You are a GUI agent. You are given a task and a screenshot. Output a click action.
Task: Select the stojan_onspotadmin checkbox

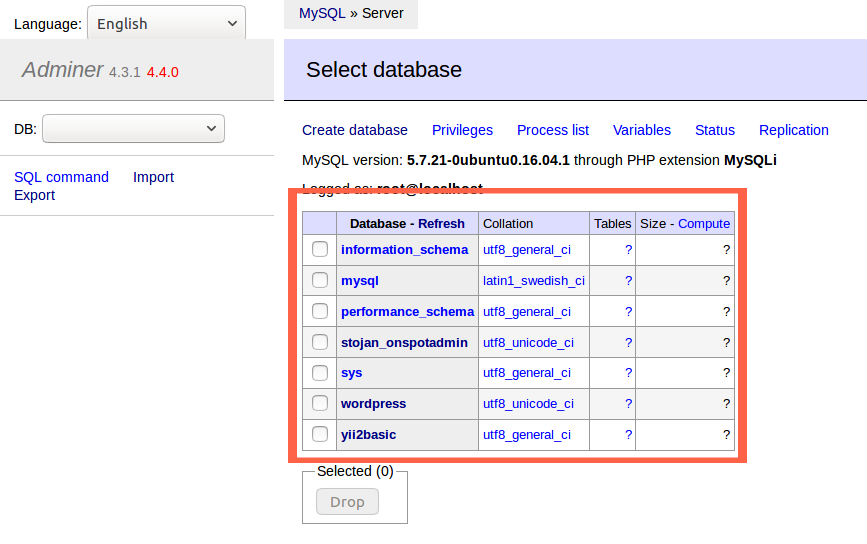point(320,342)
